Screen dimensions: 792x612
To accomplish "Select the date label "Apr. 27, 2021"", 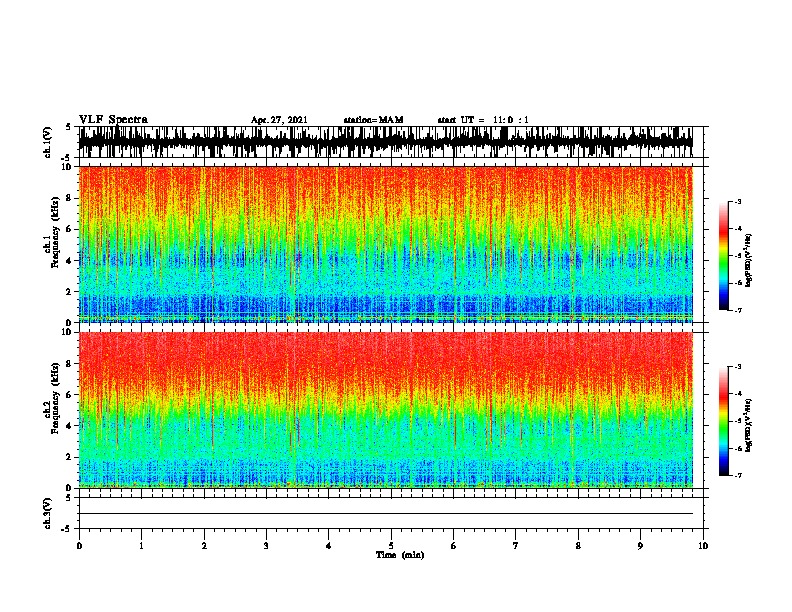I will [279, 120].
